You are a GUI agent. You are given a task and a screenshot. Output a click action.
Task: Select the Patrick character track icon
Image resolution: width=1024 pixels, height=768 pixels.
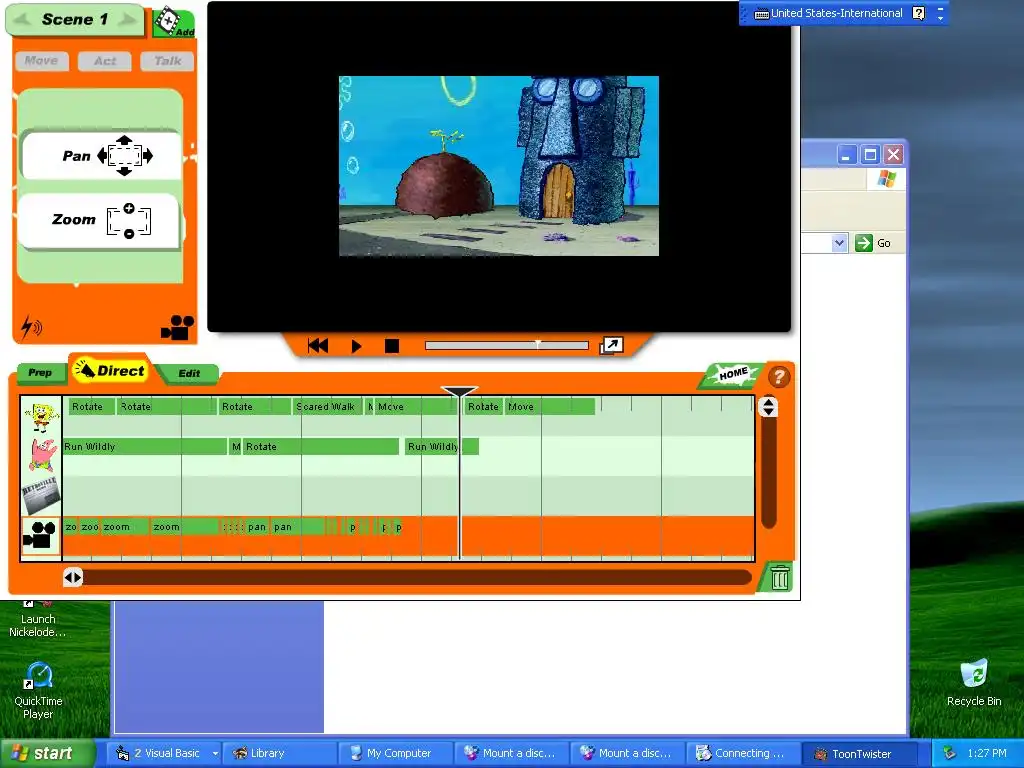pos(41,455)
